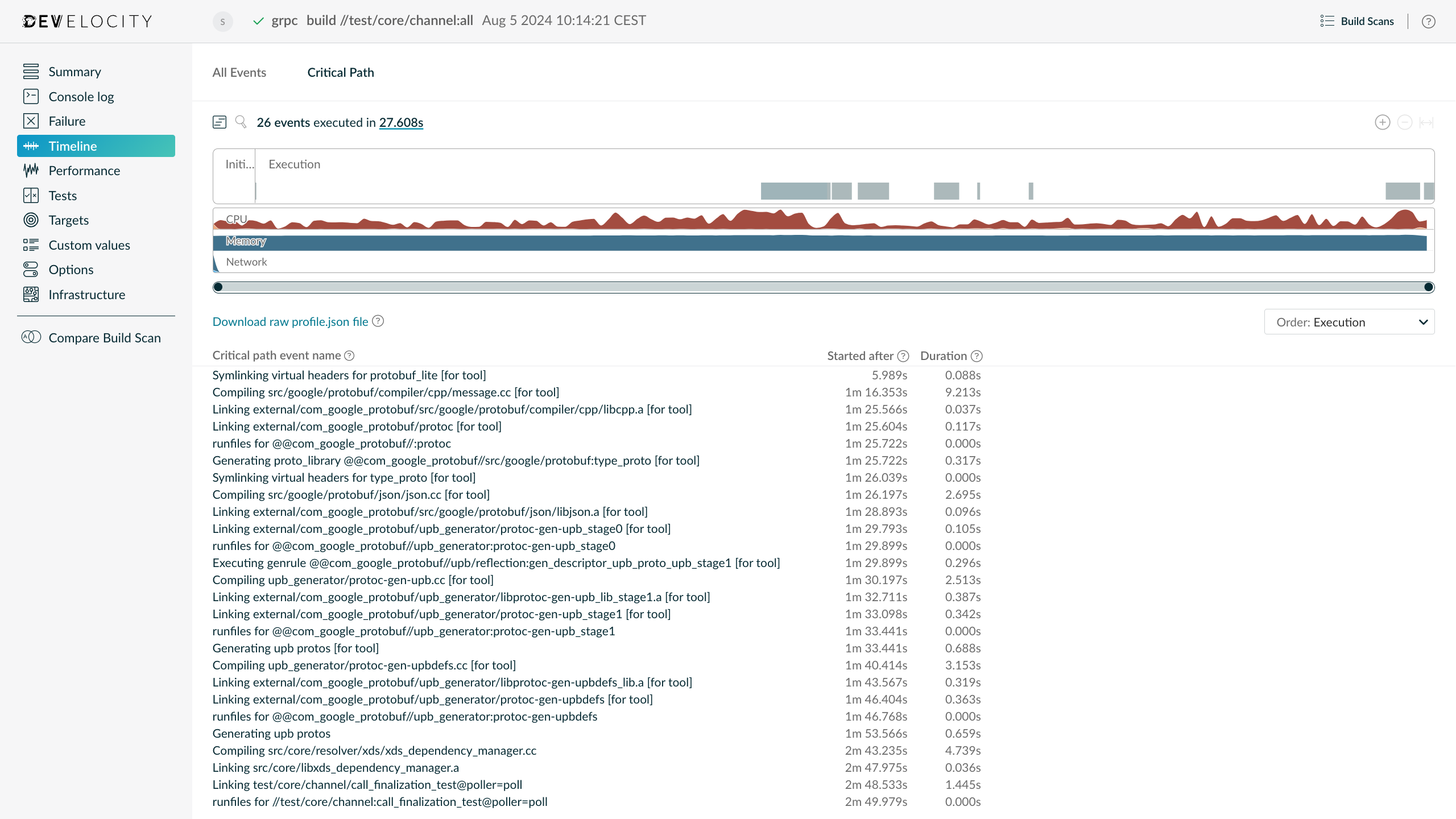Toggle the CPU overlay in the resource chart

(236, 218)
